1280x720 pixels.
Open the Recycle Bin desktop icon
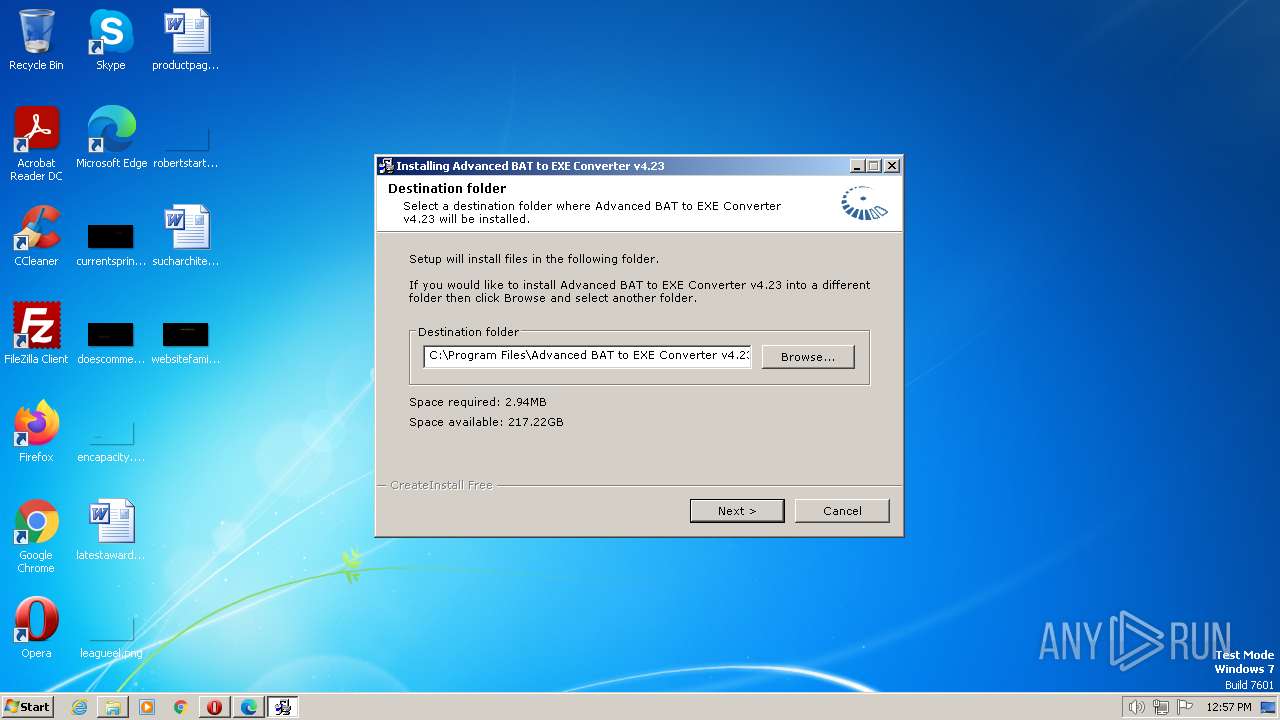tap(36, 41)
